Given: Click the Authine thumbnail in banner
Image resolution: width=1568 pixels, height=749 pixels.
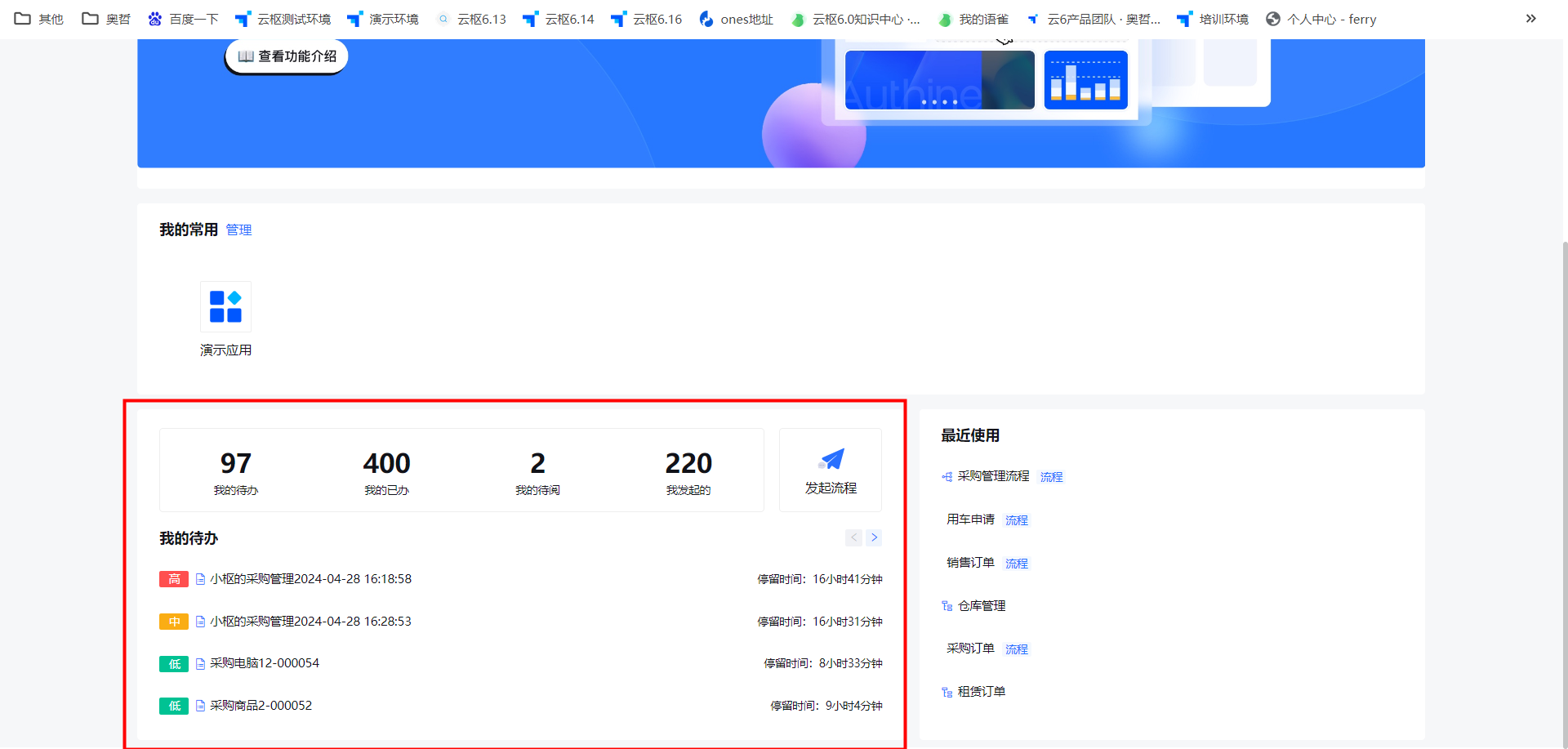Looking at the screenshot, I should [939, 80].
